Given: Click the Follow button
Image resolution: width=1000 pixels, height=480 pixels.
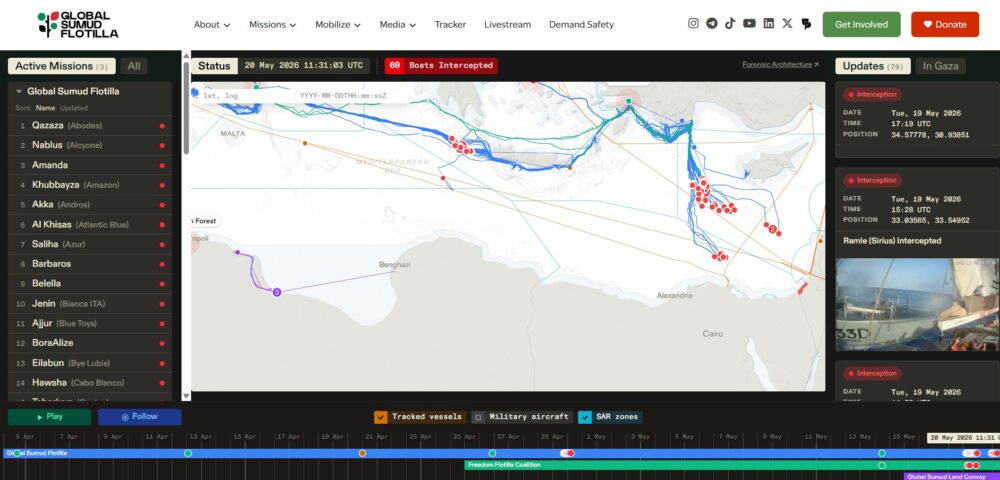Looking at the screenshot, I should click(x=139, y=417).
